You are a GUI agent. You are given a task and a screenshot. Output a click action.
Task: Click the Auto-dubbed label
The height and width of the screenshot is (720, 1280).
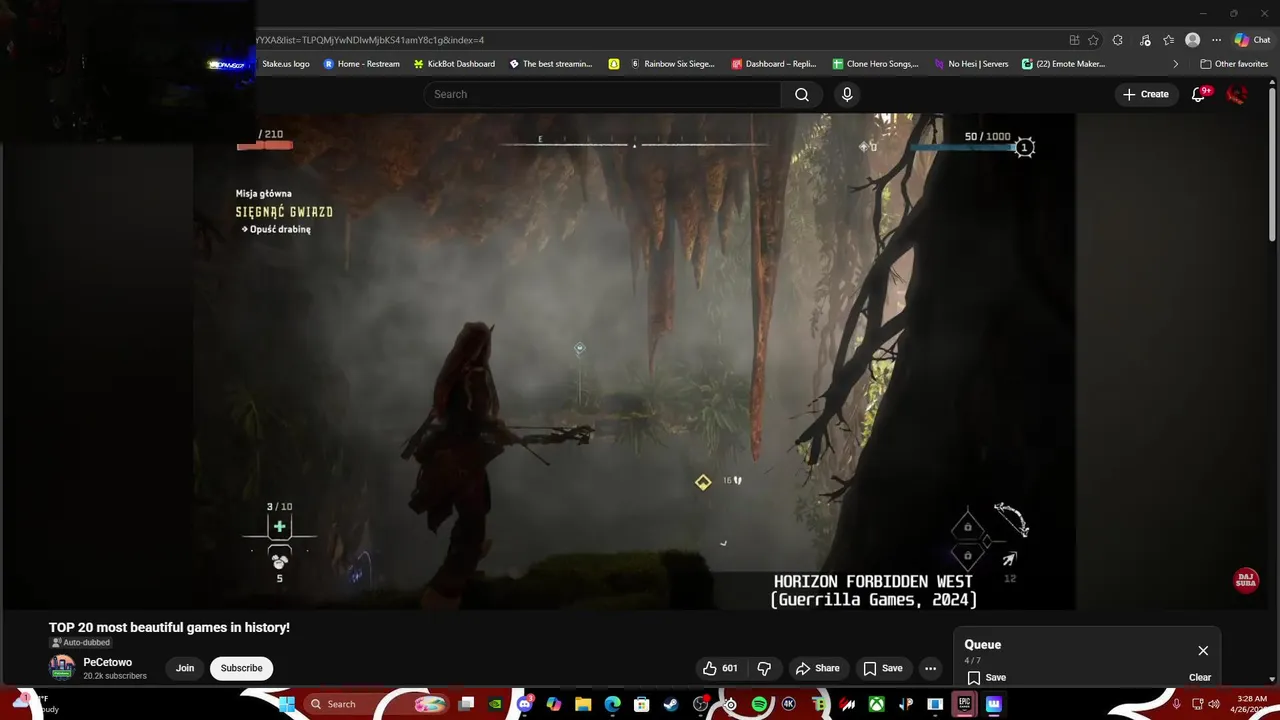click(x=81, y=642)
